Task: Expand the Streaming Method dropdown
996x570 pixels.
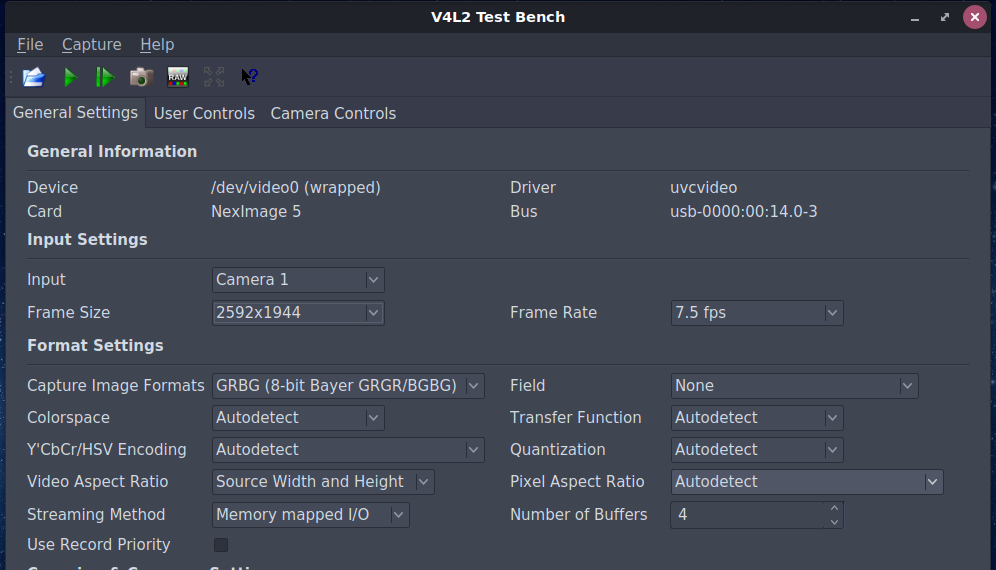Action: coord(311,515)
